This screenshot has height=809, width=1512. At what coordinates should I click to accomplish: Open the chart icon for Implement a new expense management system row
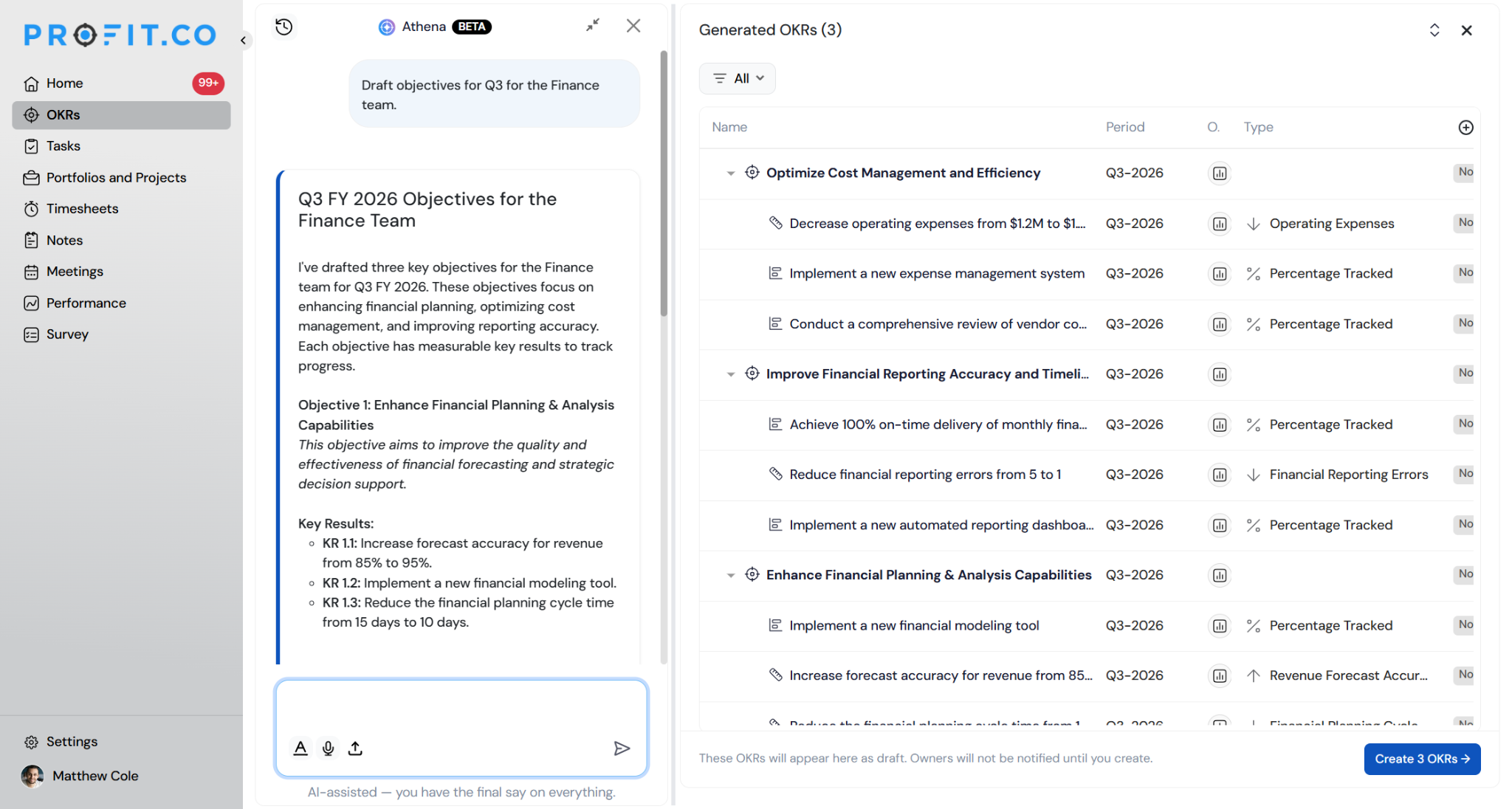pos(1220,274)
